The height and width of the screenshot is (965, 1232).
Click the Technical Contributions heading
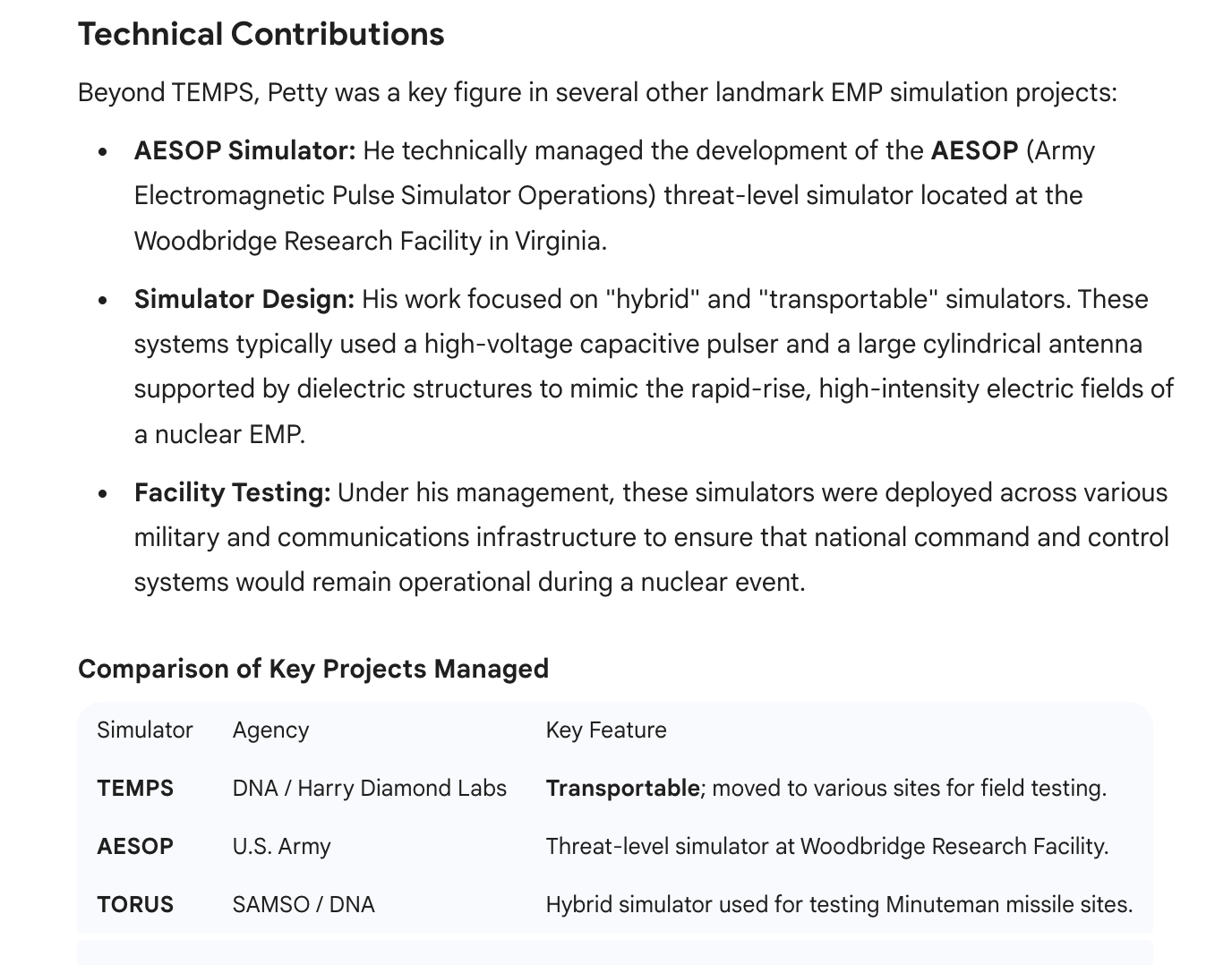pos(261,34)
